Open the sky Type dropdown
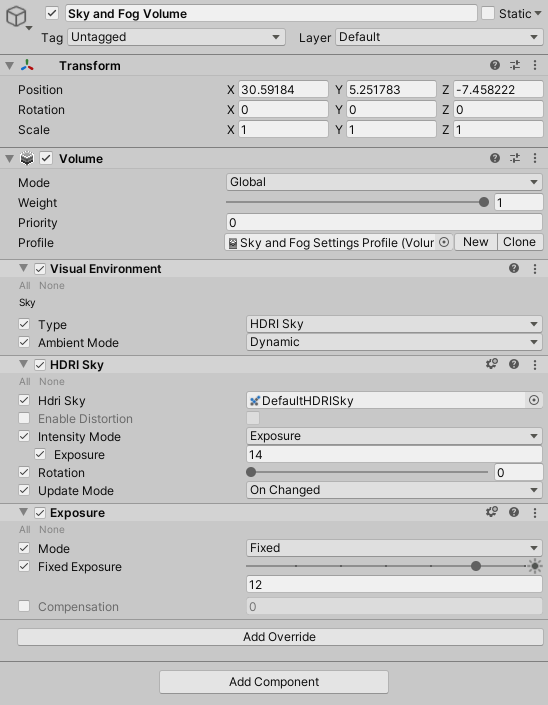 [x=394, y=324]
